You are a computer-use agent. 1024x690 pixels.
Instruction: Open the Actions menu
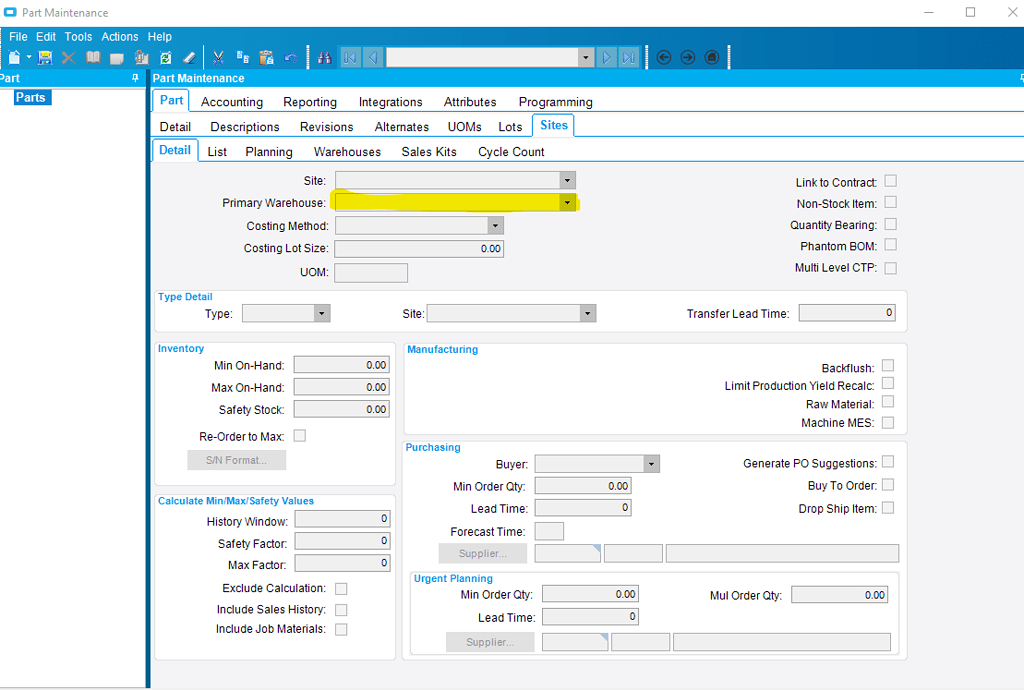[x=119, y=36]
